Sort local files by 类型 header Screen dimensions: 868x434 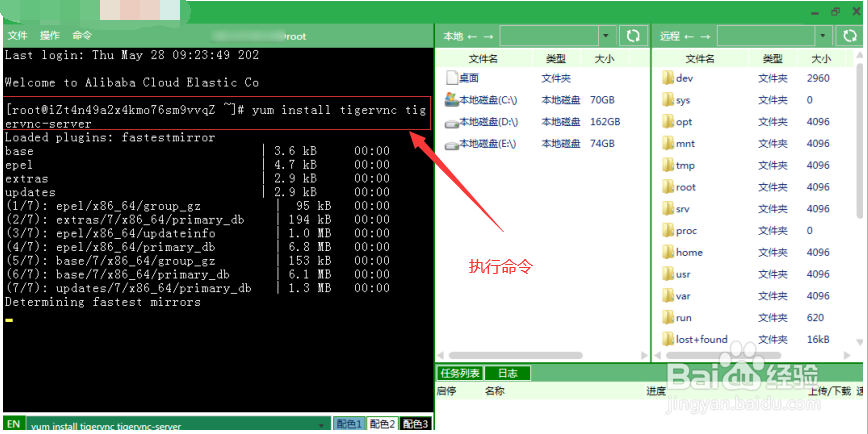556,58
